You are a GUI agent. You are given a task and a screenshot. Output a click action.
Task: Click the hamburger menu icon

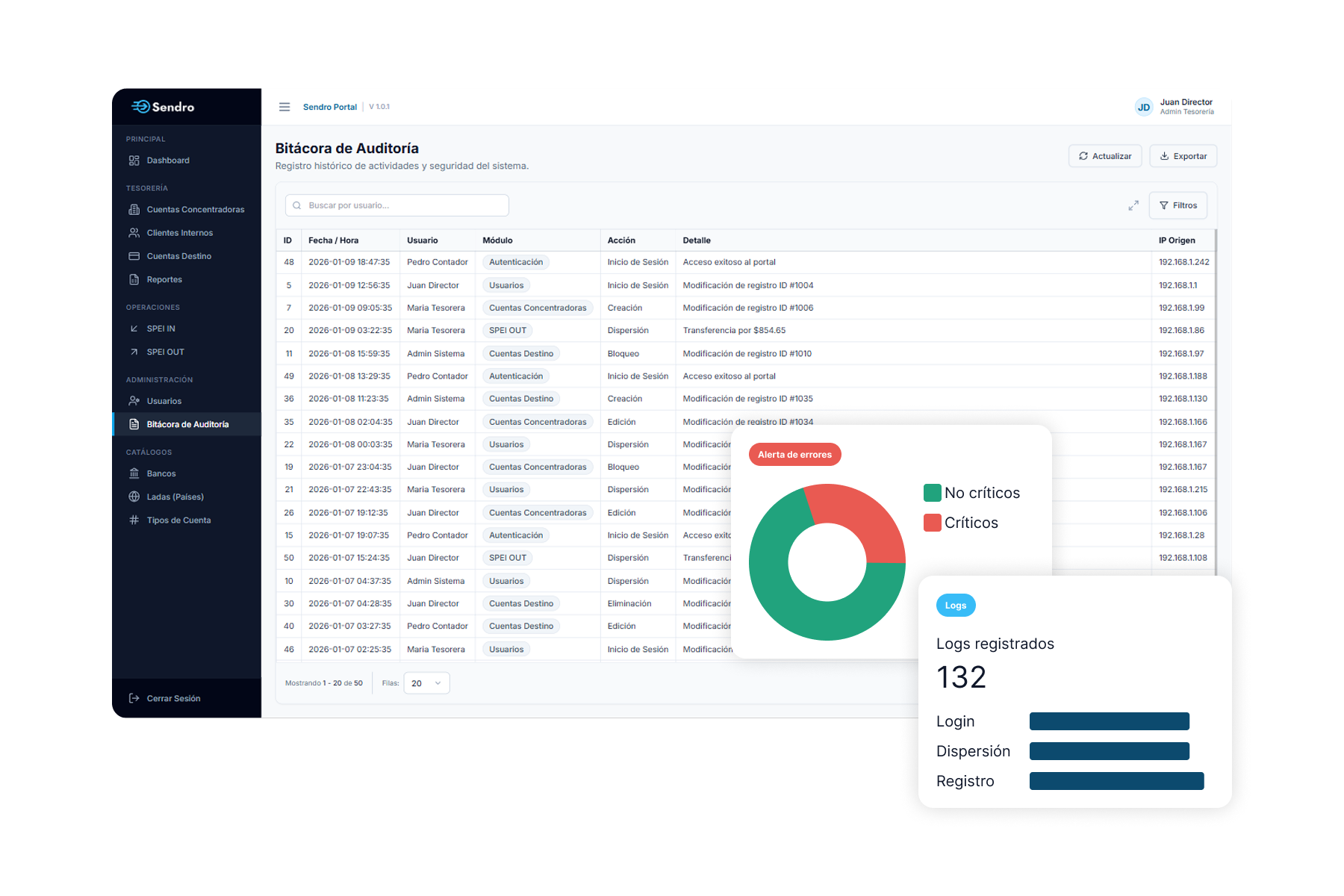pos(284,107)
